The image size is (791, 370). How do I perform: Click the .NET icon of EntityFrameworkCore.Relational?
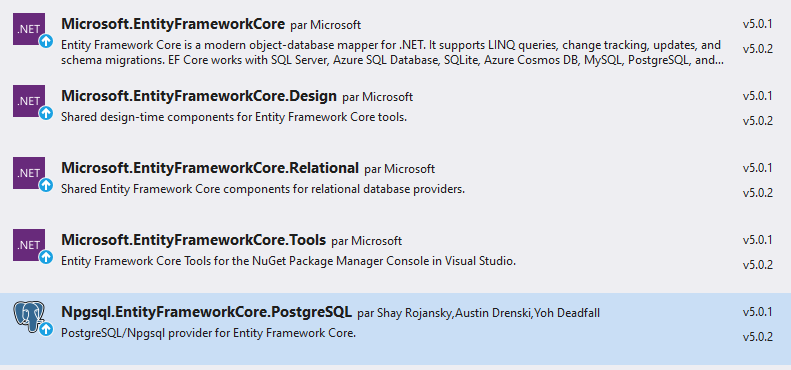29,173
